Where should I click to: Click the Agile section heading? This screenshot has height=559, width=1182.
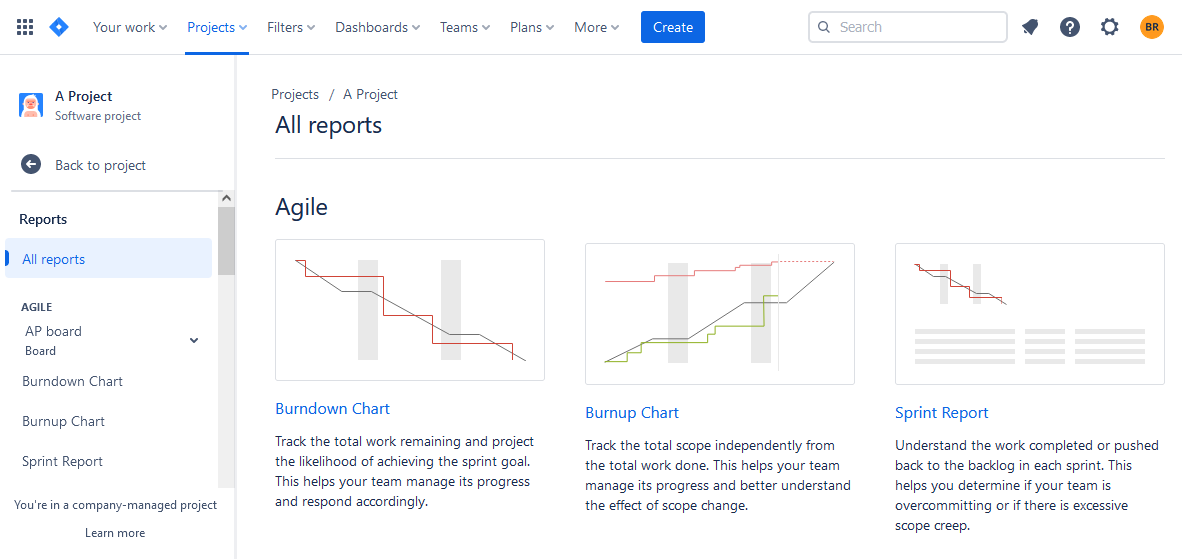pyautogui.click(x=302, y=206)
